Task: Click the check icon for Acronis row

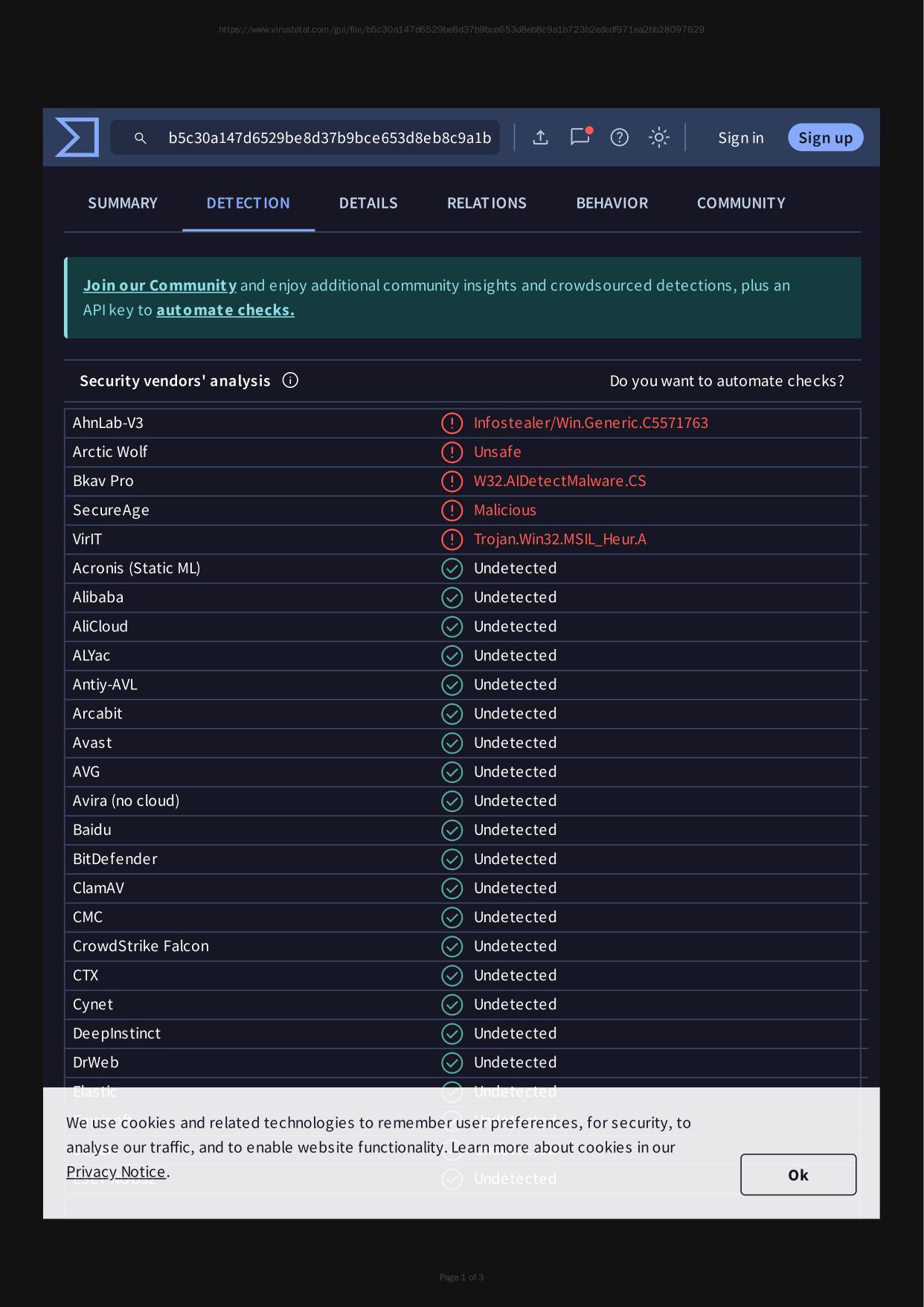Action: (452, 569)
